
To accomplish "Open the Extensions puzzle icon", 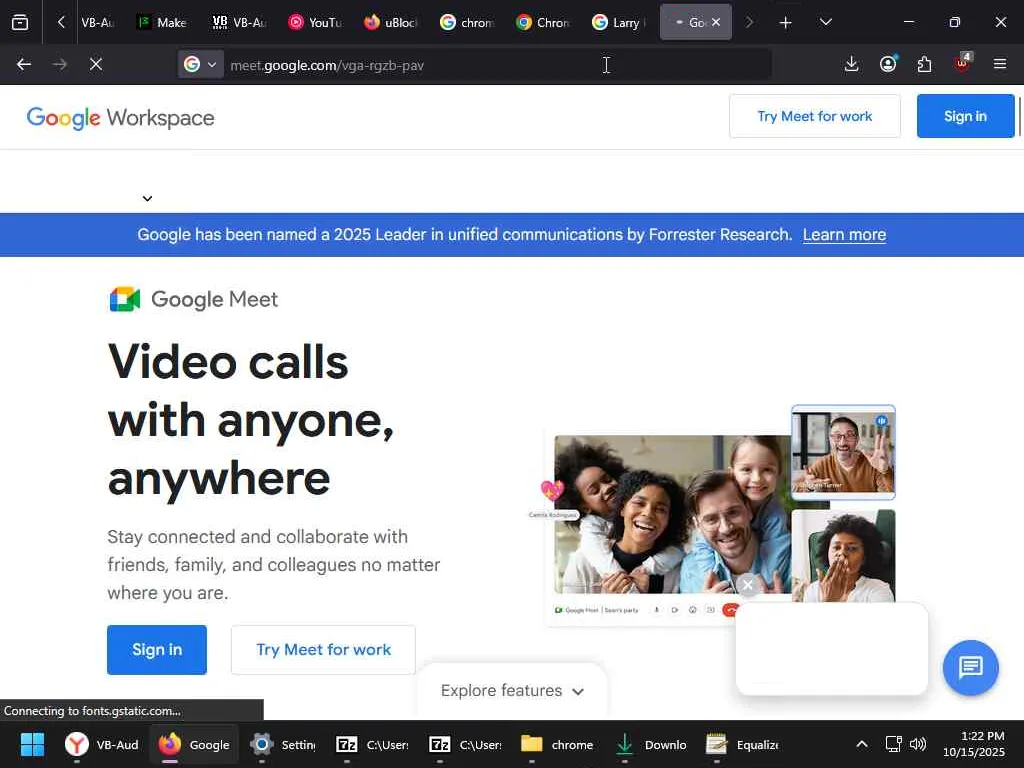I will [924, 64].
